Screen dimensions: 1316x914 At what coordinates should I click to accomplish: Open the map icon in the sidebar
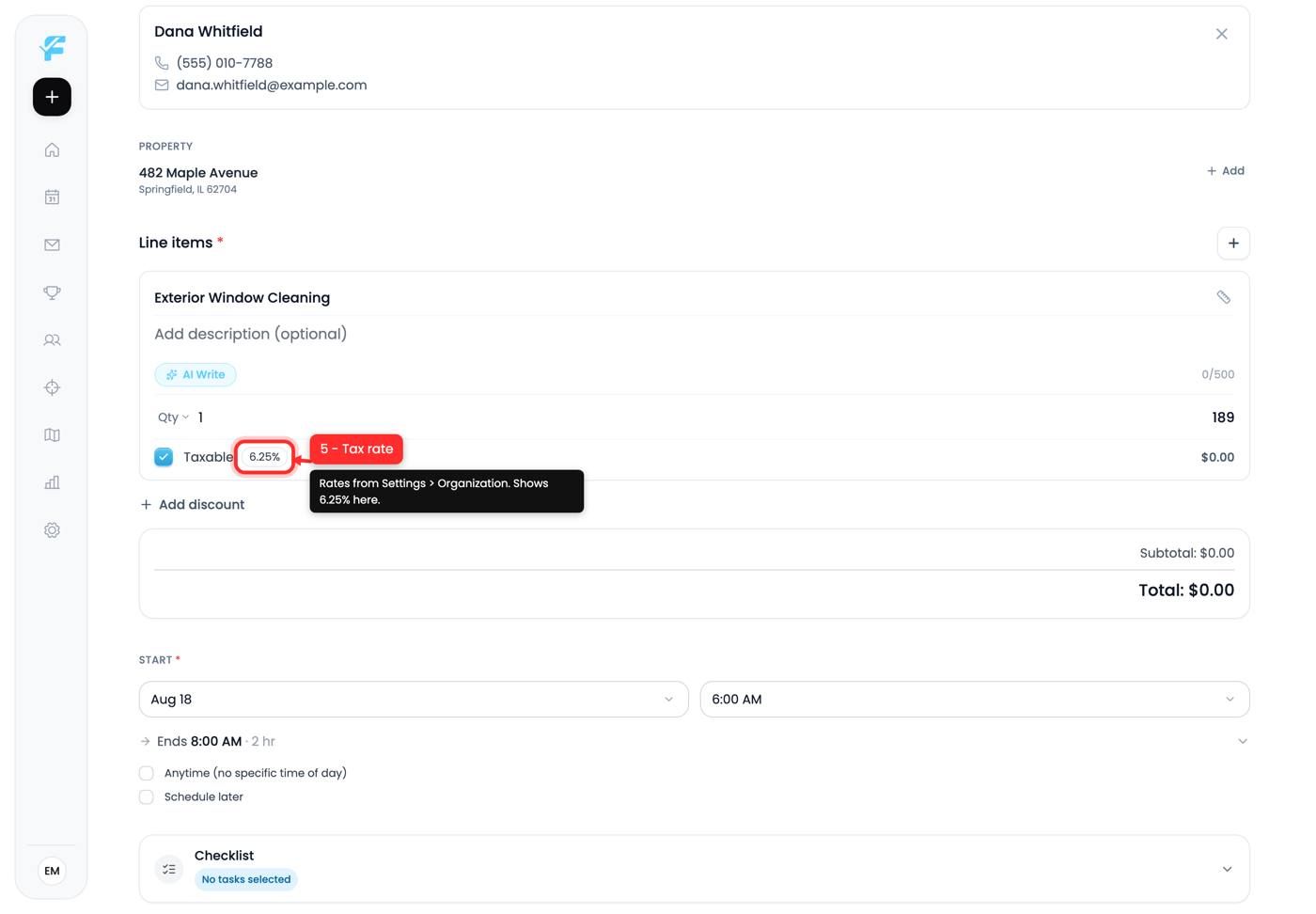coord(52,435)
